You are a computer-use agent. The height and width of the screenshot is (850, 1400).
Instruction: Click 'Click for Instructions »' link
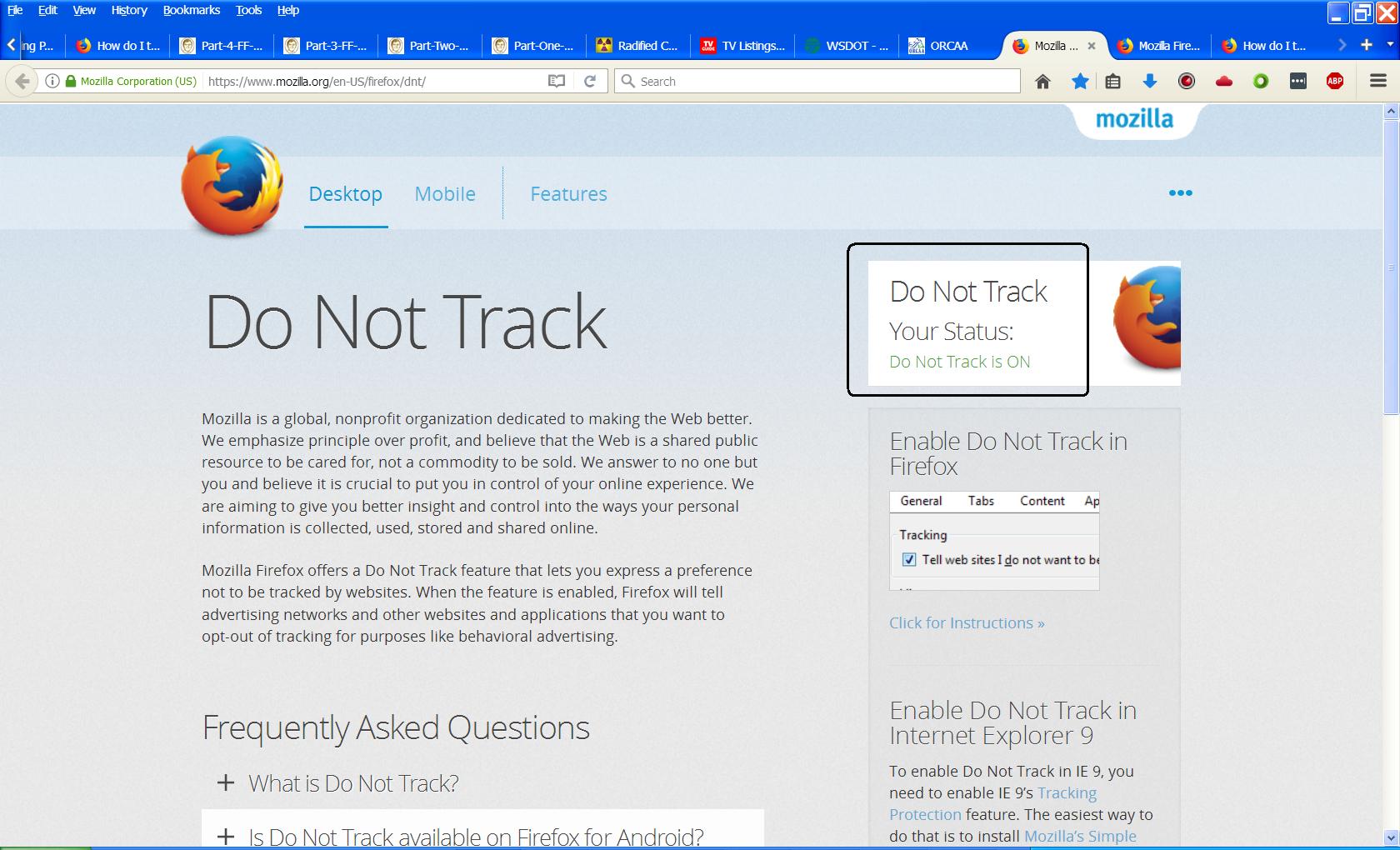[967, 622]
